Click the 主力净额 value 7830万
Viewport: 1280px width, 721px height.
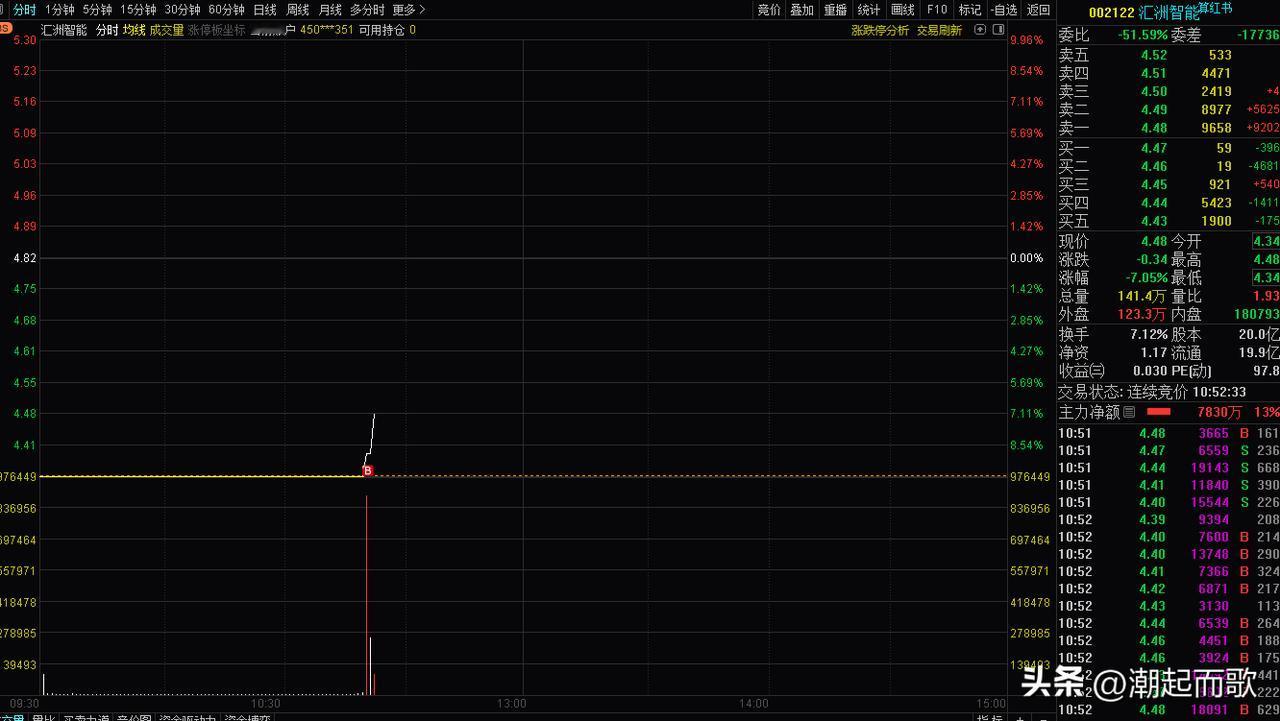[x=1219, y=412]
